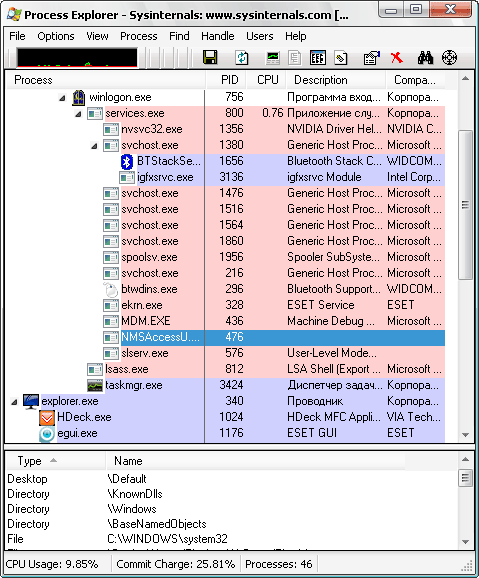Click the Refresh Now toolbar icon
479x578 pixels.
pos(242,58)
